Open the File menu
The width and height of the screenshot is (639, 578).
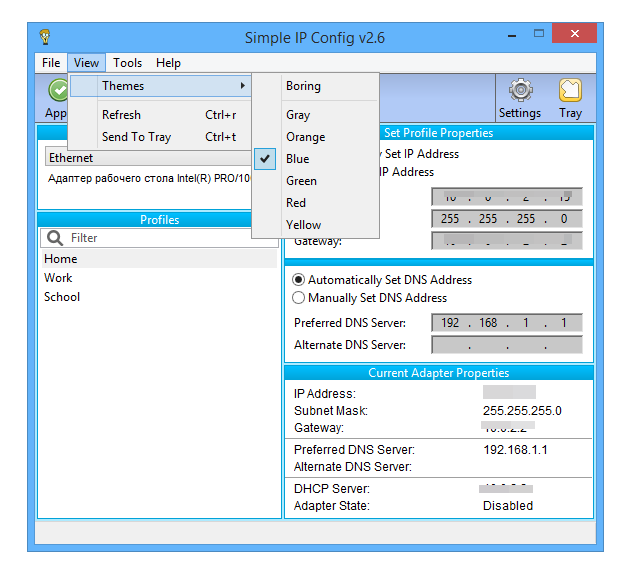coord(51,63)
